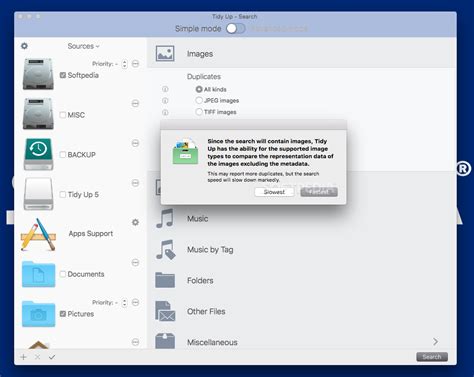Click the X icon in bottom toolbar
Image resolution: width=474 pixels, height=377 pixels.
point(37,357)
